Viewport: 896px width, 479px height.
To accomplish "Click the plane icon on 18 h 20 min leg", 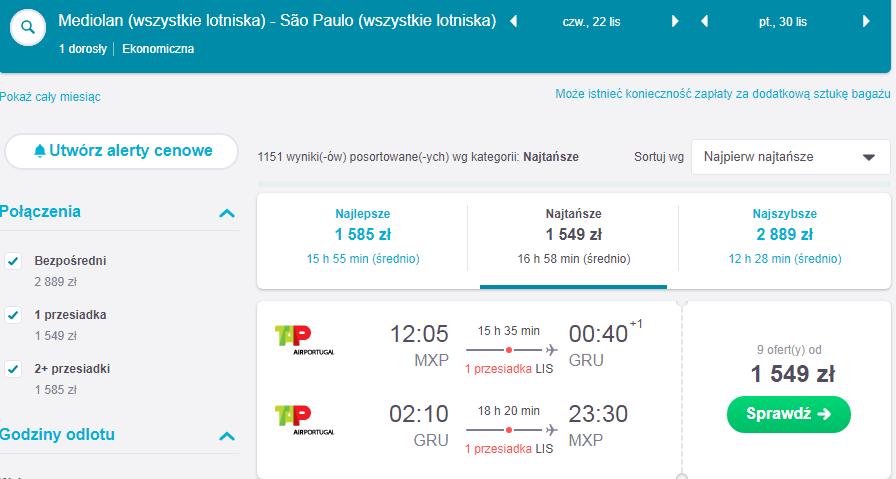I will pos(551,429).
